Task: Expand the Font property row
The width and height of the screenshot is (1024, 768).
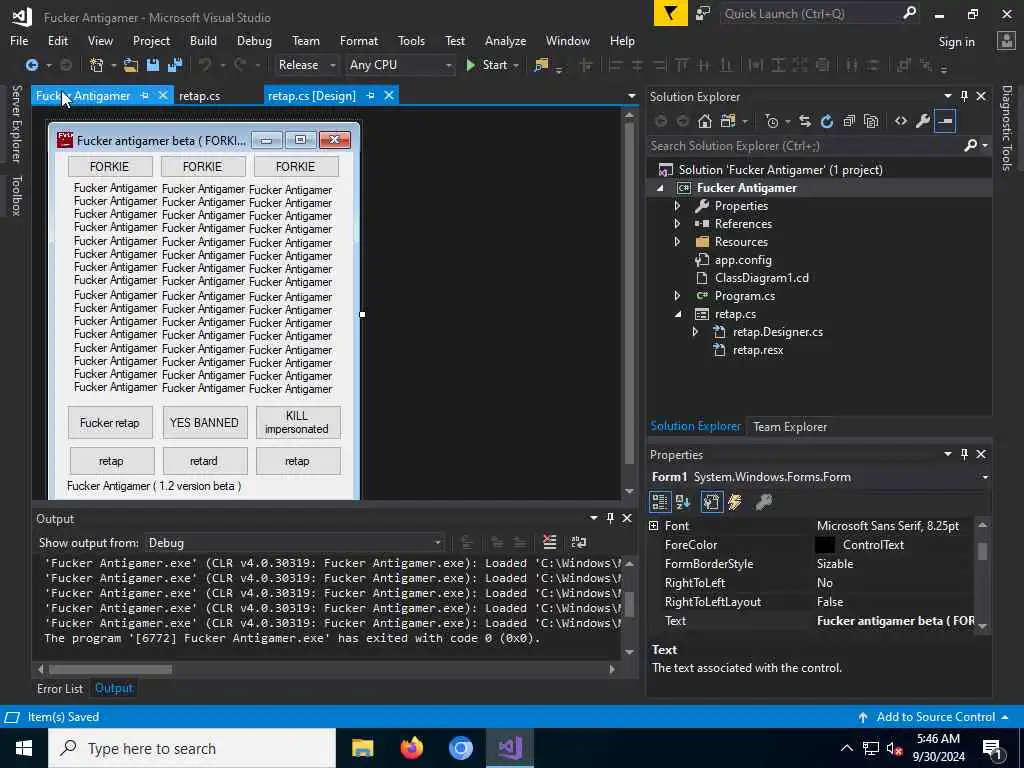Action: point(654,526)
